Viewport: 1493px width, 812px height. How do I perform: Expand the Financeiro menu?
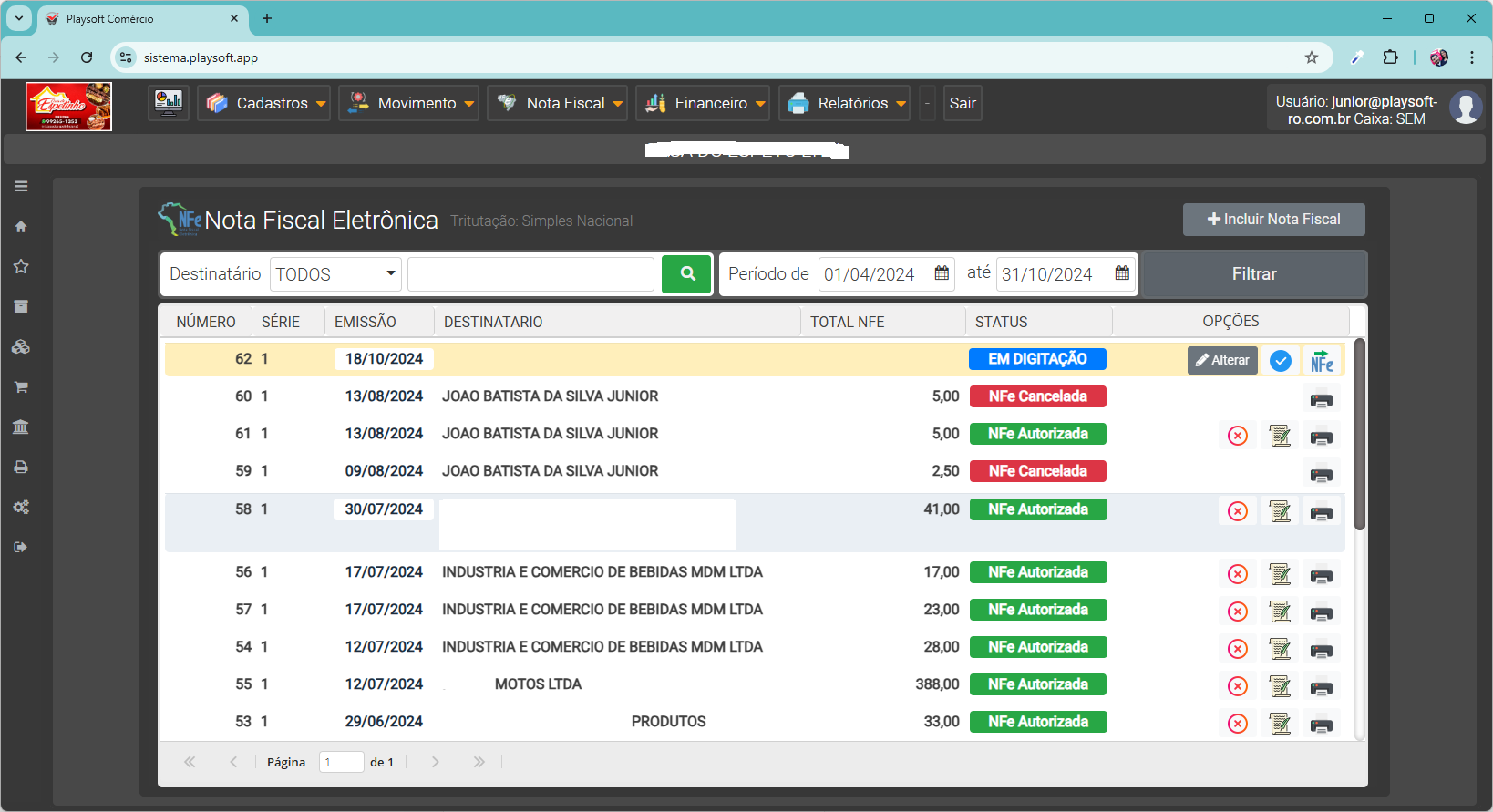click(703, 103)
